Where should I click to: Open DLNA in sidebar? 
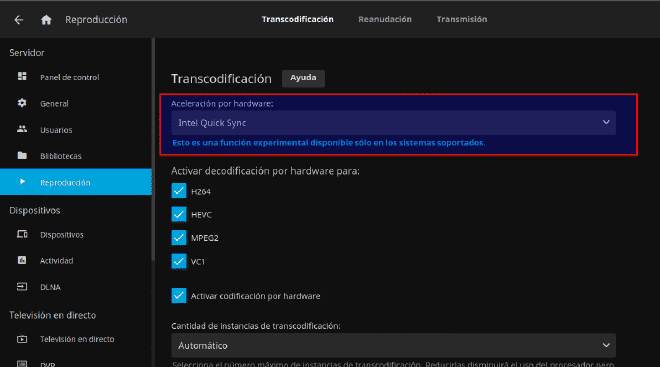[x=76, y=287]
